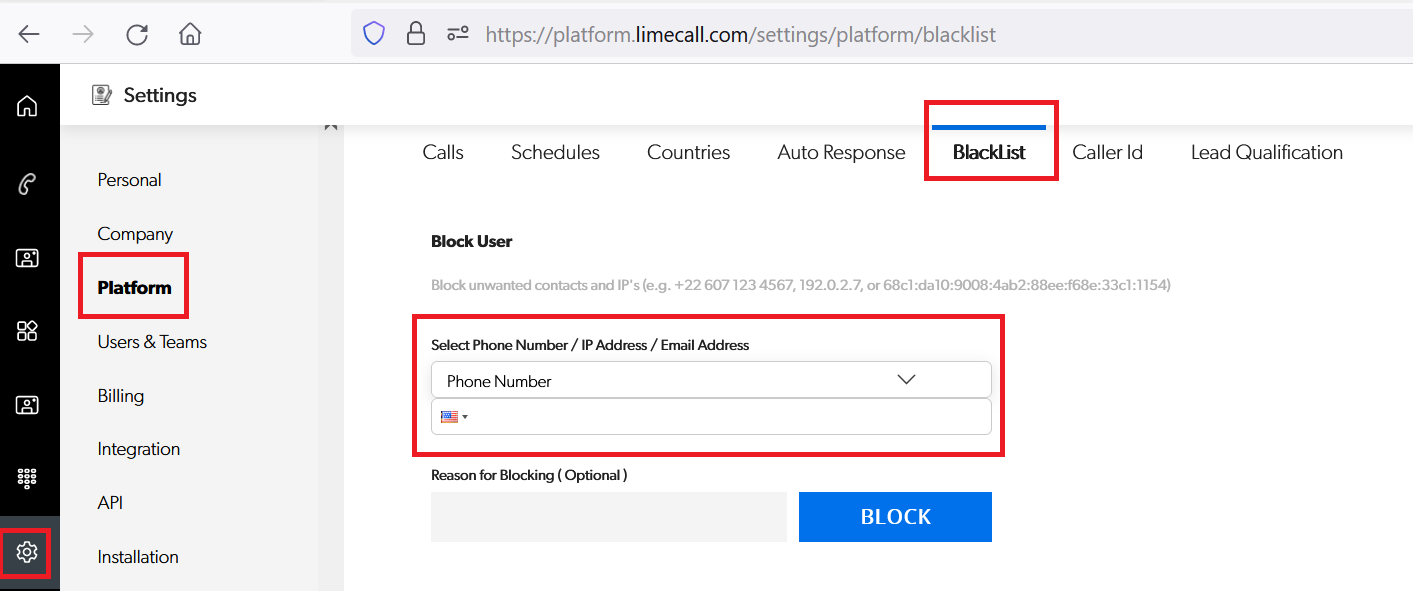Click the phone number input field
The height and width of the screenshot is (591, 1413).
[730, 417]
